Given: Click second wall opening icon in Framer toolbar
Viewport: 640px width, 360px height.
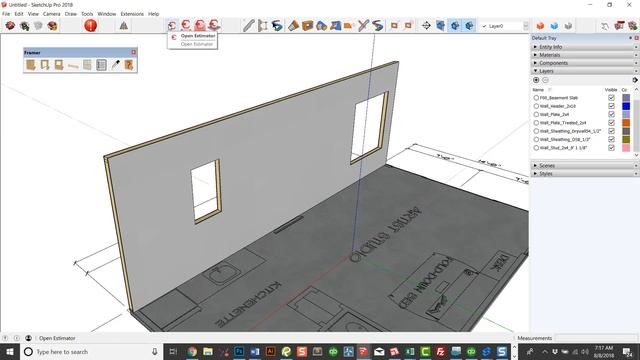Looking at the screenshot, I should (45, 65).
